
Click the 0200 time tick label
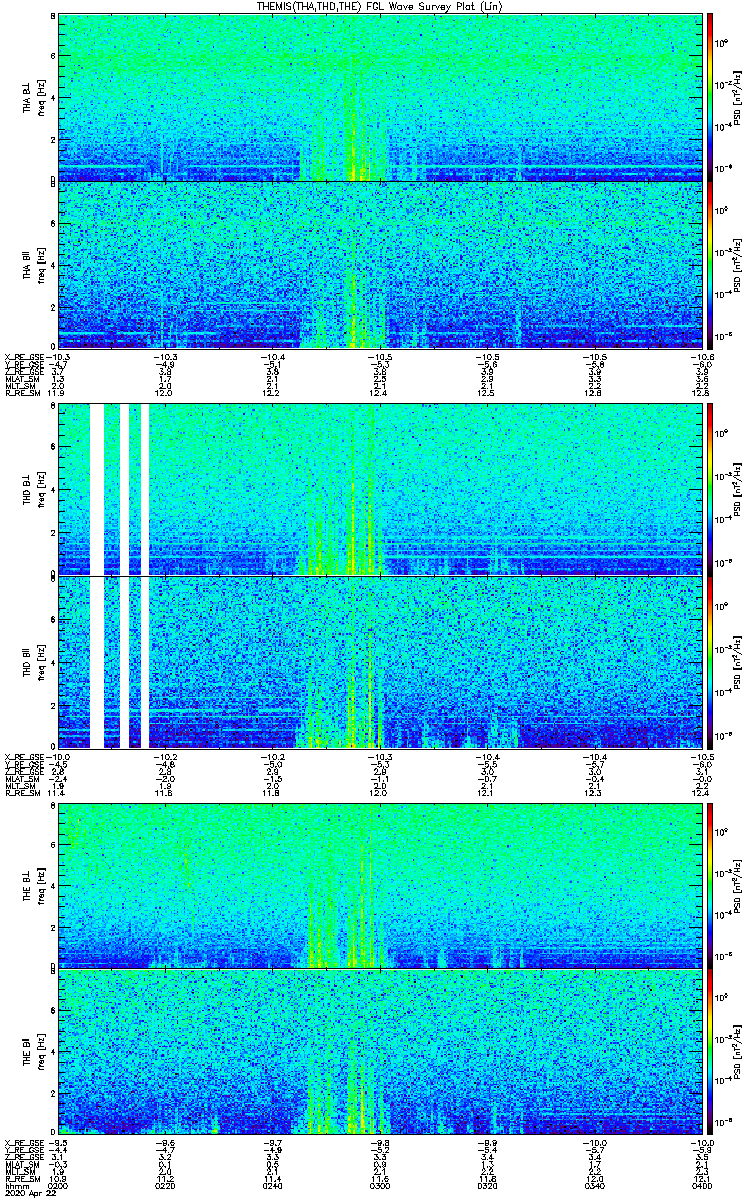58,1185
